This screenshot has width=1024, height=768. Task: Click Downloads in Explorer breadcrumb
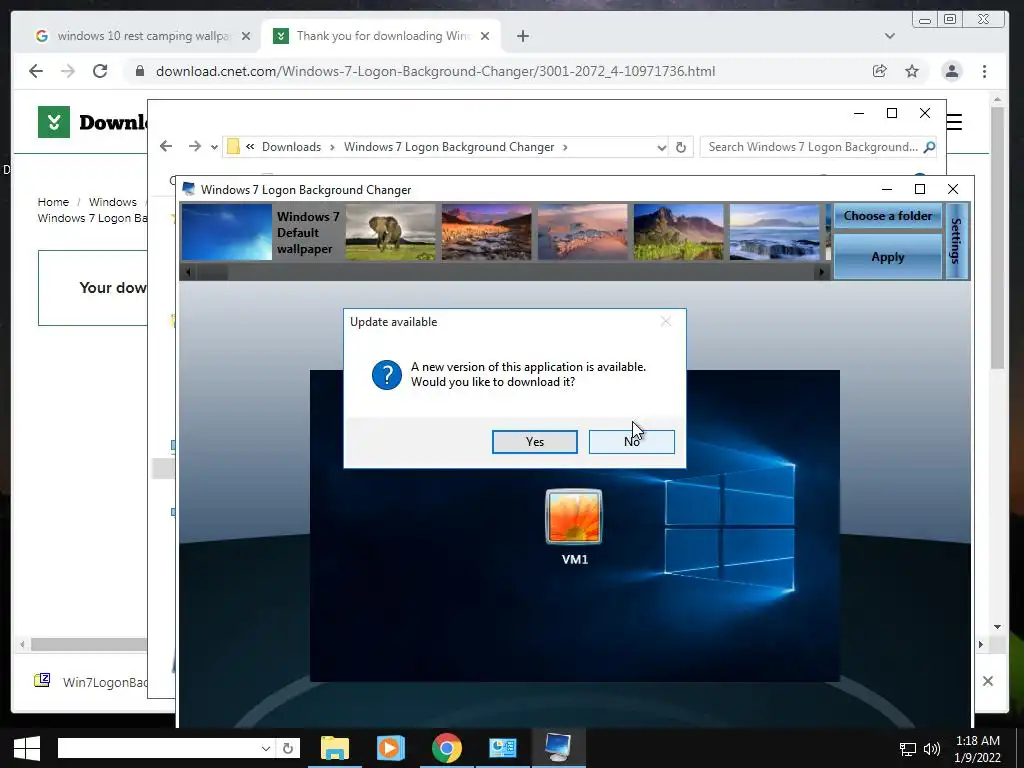tap(291, 147)
